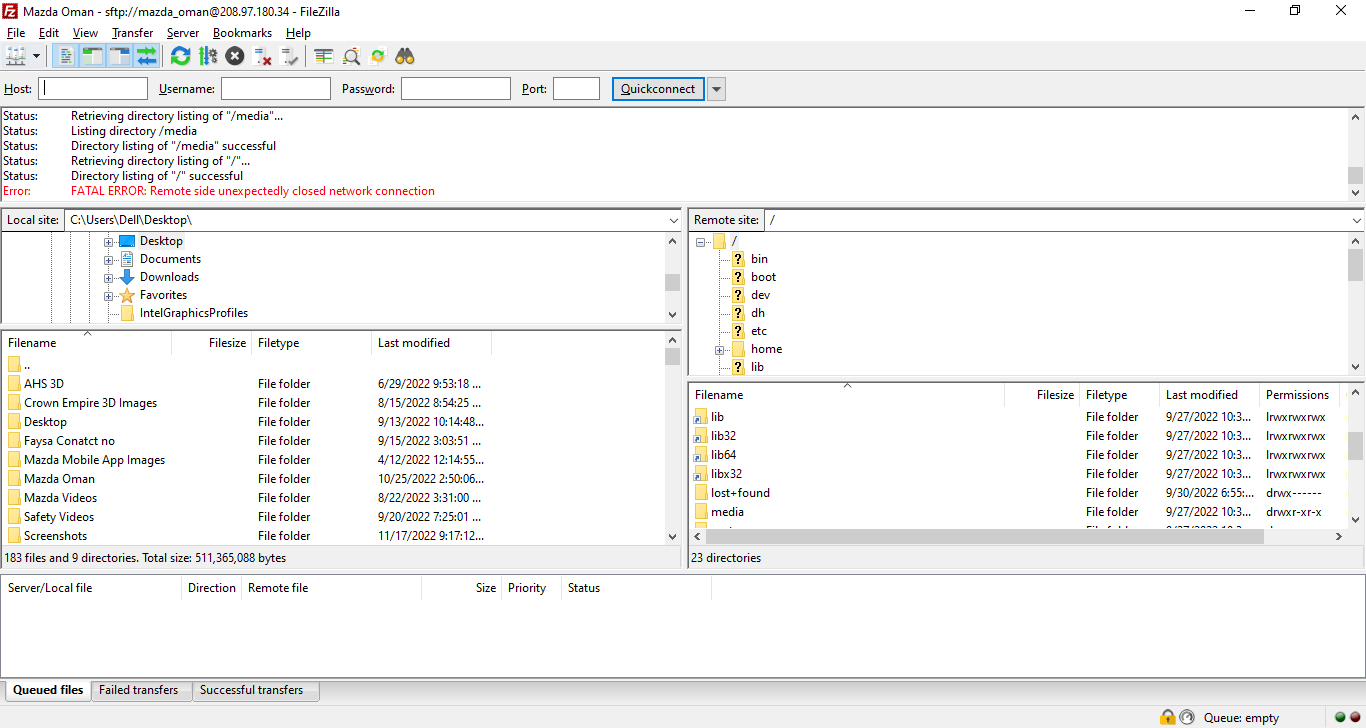
Task: Toggle the transfer queue display
Action: tap(147, 56)
